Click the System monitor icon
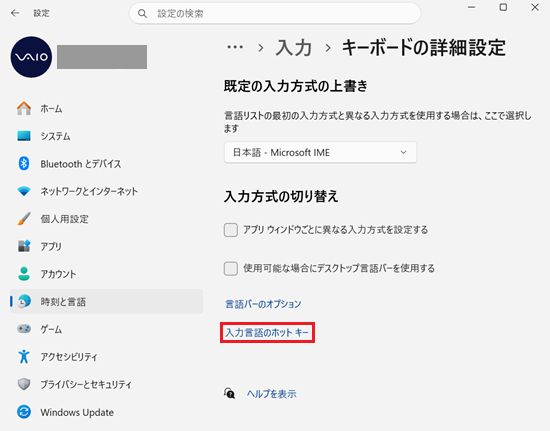Viewport: 550px width, 431px height. (24, 136)
